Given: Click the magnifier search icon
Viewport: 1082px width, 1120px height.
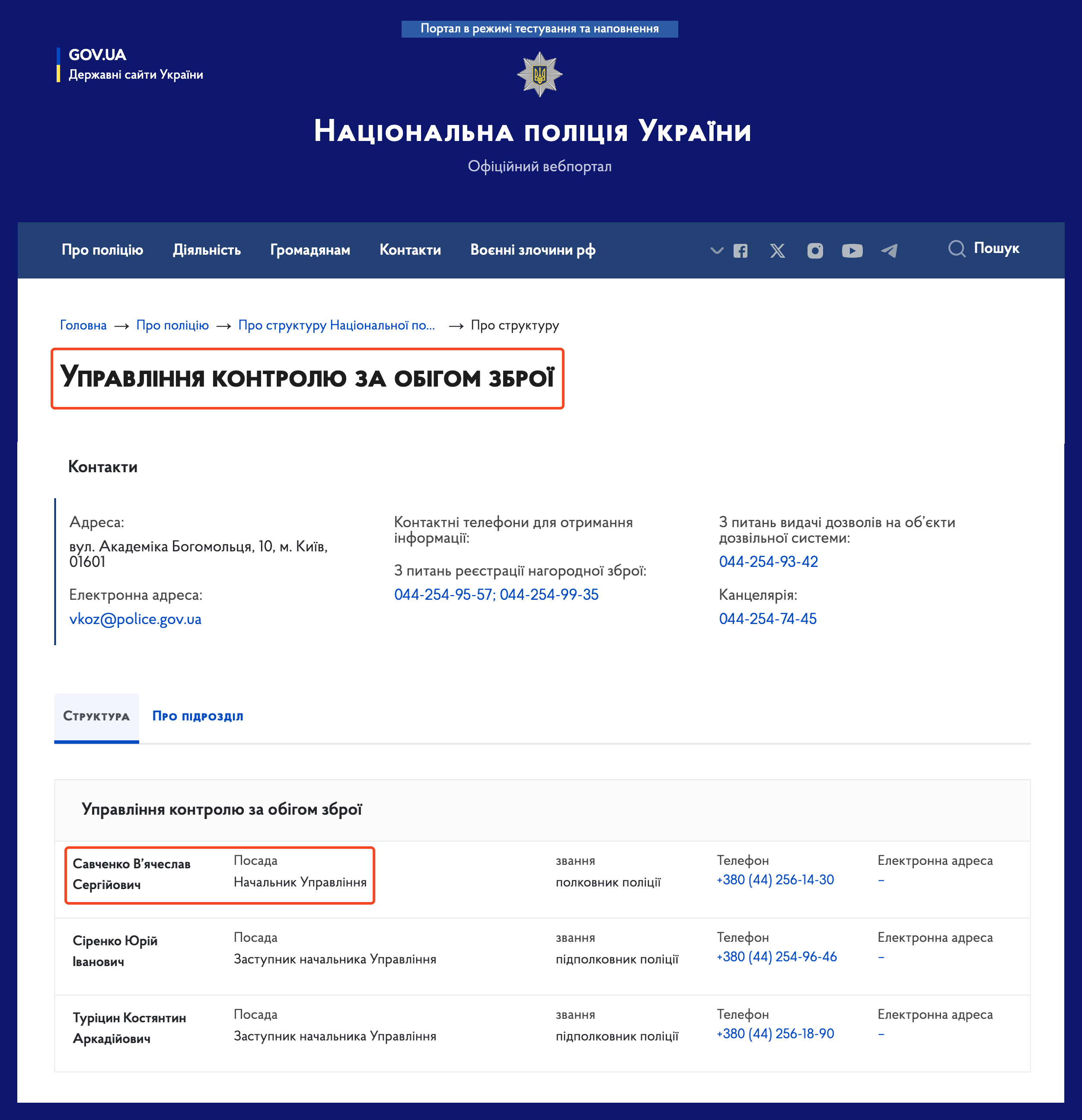Looking at the screenshot, I should pyautogui.click(x=957, y=249).
